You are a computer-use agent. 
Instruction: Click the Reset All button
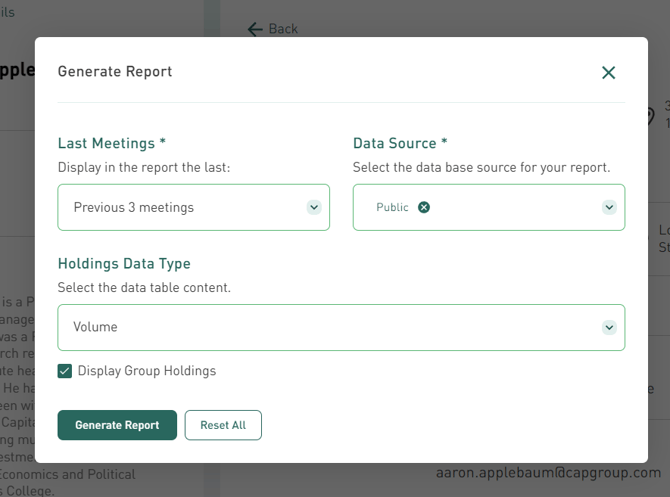pyautogui.click(x=223, y=425)
